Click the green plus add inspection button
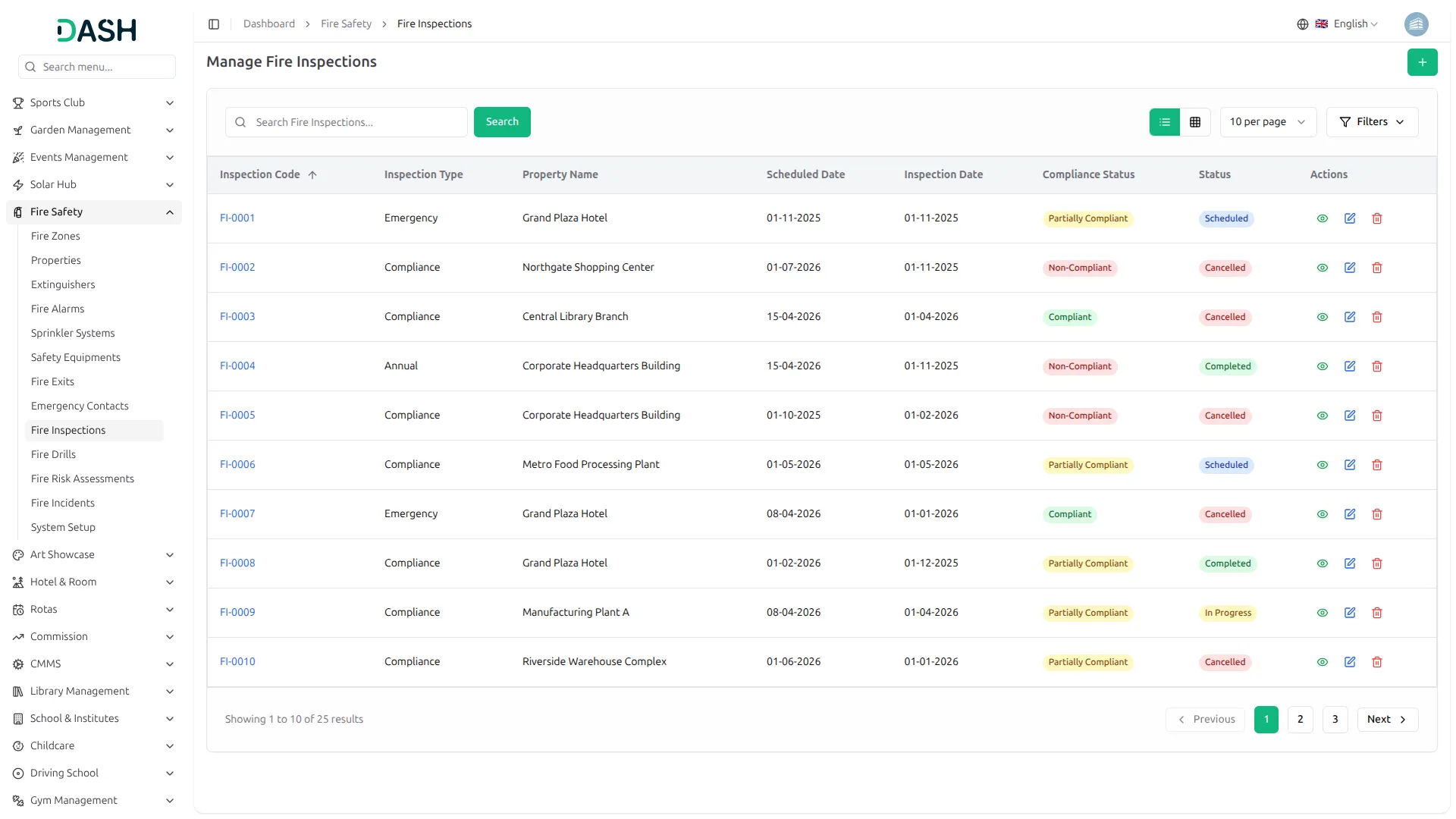 pos(1422,62)
